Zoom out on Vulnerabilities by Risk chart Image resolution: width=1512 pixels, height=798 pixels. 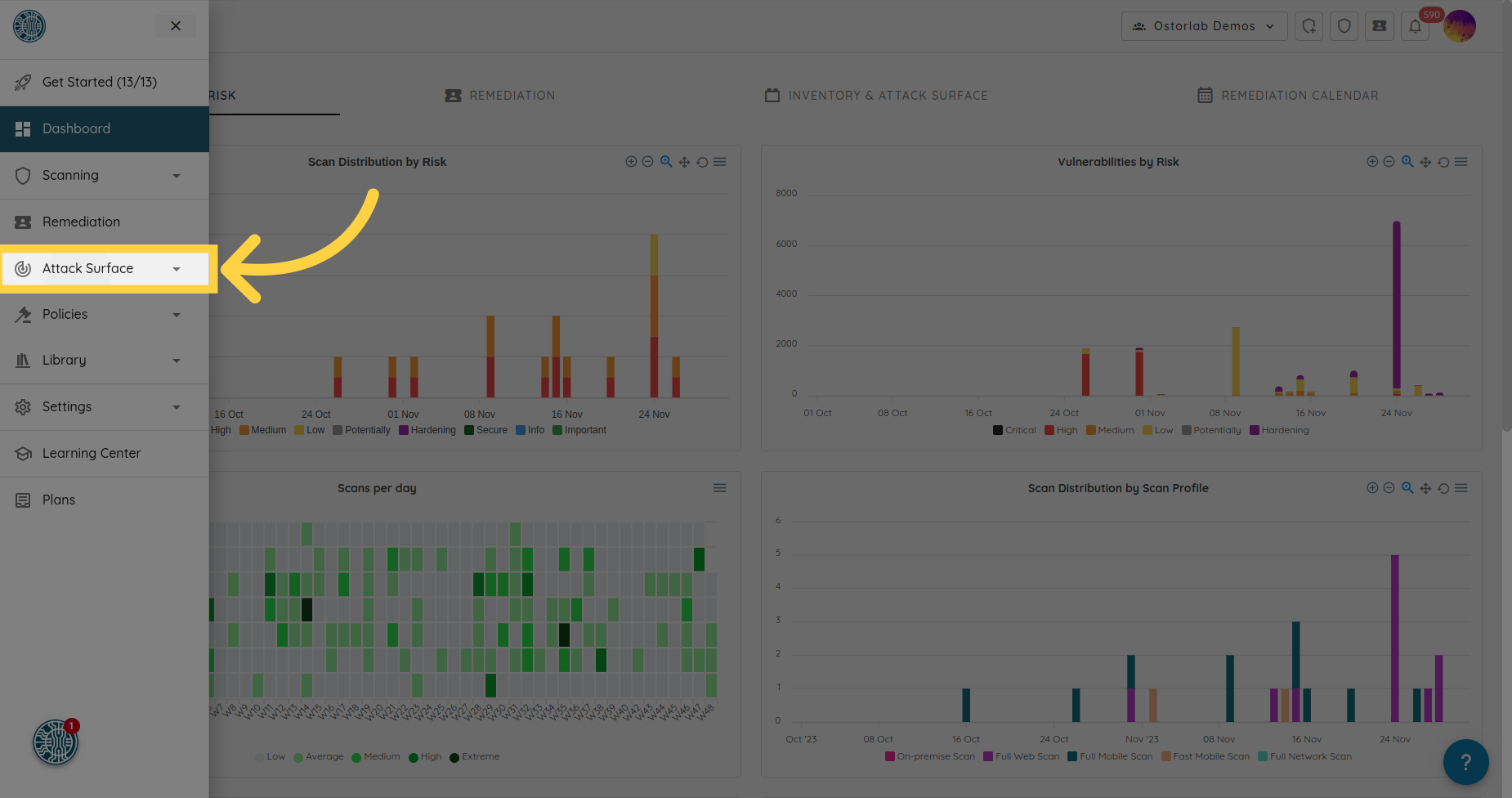[x=1389, y=162]
